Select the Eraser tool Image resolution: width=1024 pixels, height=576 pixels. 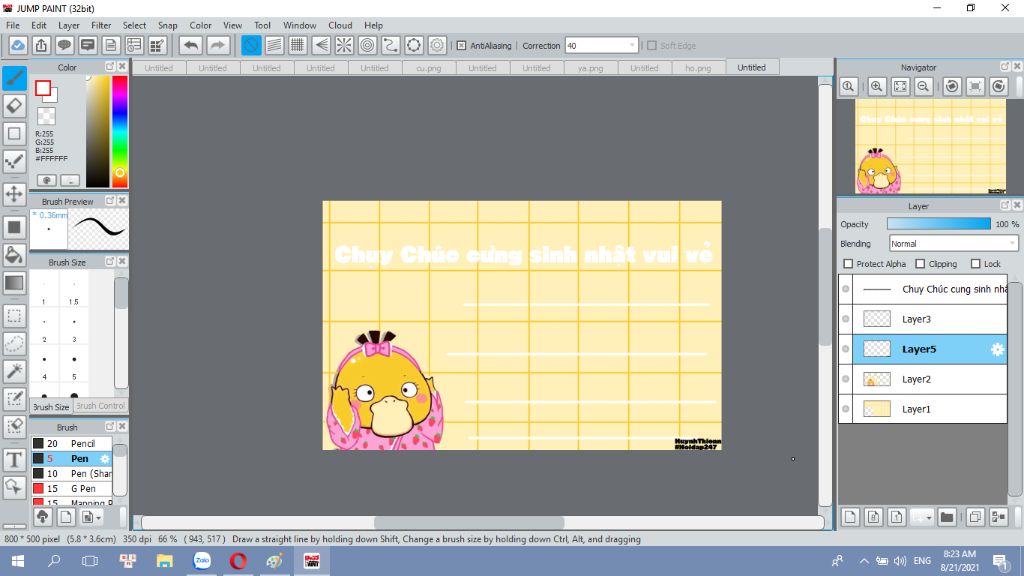click(14, 106)
